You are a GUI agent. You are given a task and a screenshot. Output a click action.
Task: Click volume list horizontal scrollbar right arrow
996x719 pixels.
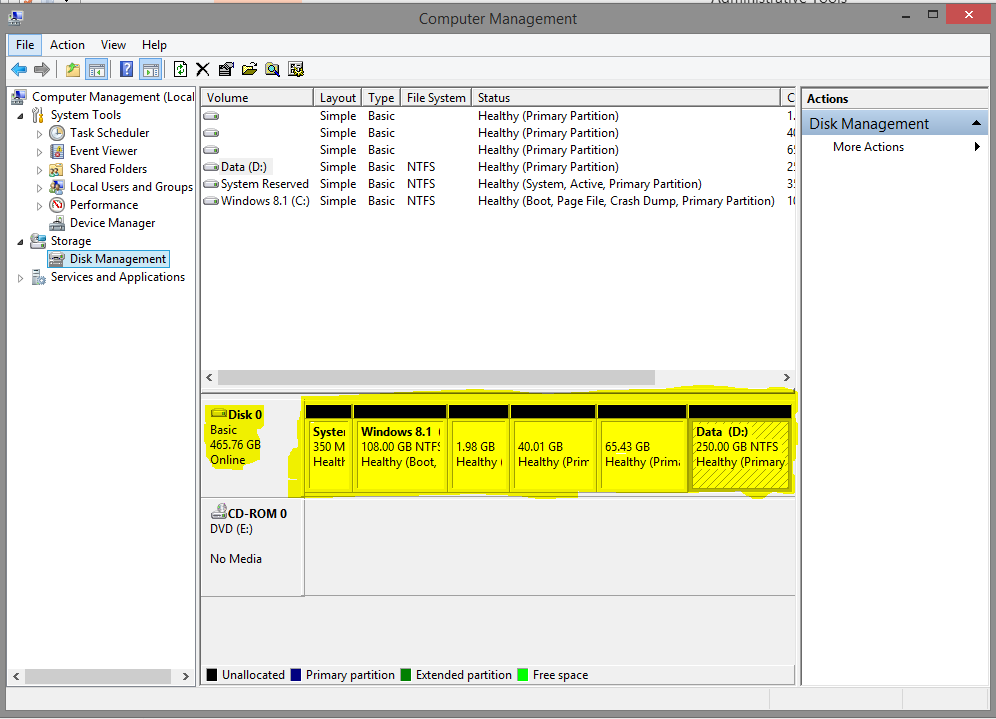[x=786, y=377]
